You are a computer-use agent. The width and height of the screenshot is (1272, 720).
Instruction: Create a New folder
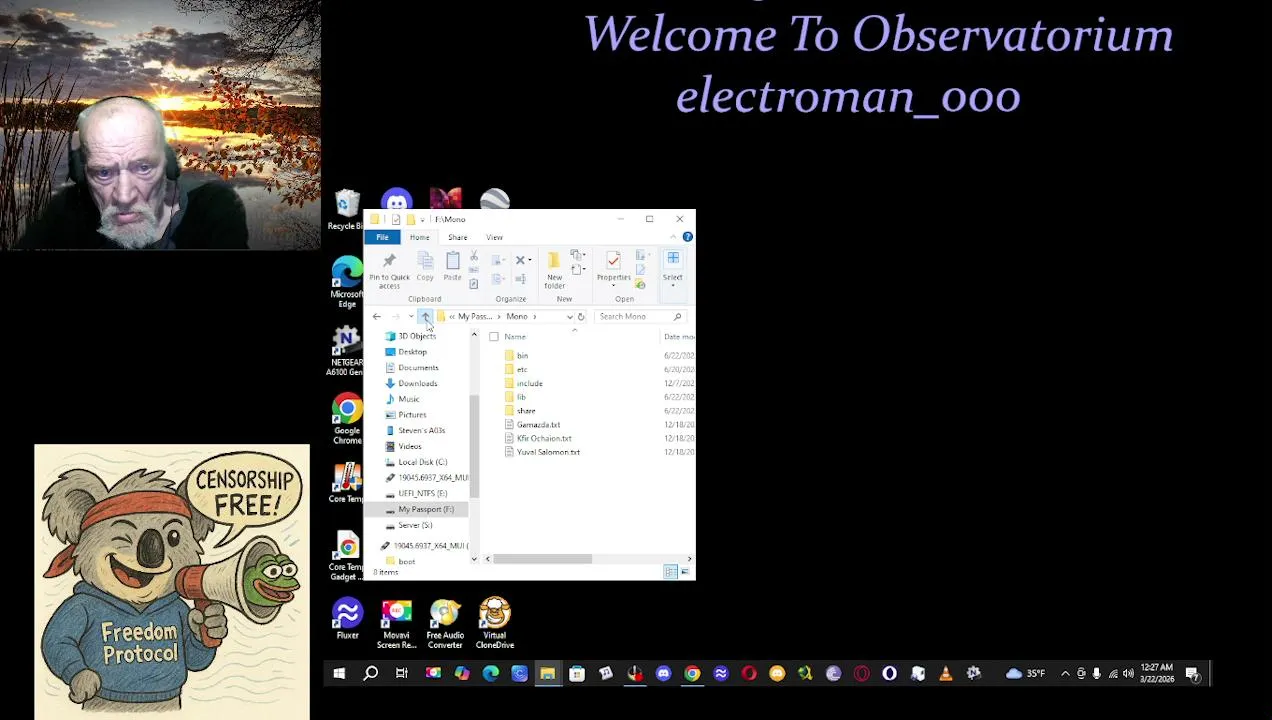coord(554,270)
